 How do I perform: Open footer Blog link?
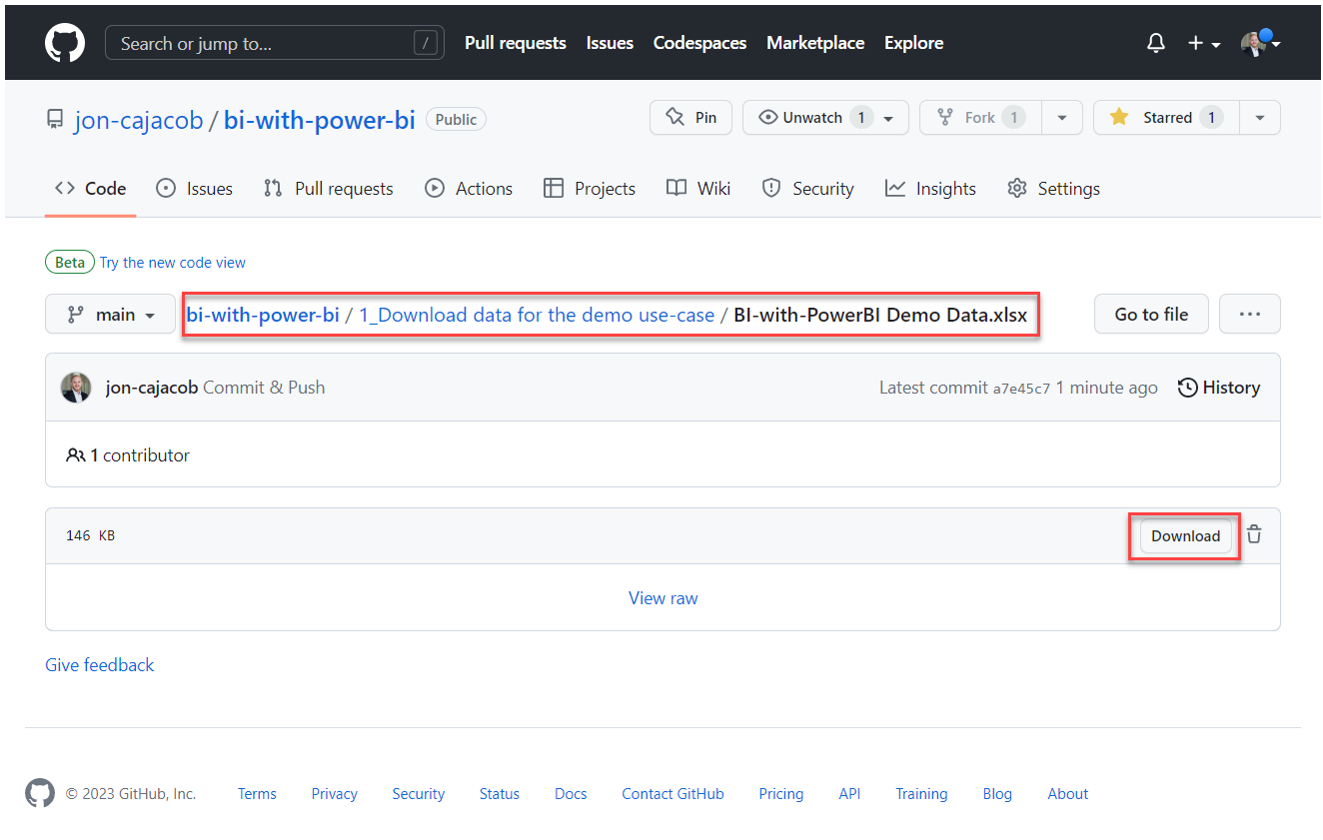click(x=997, y=794)
